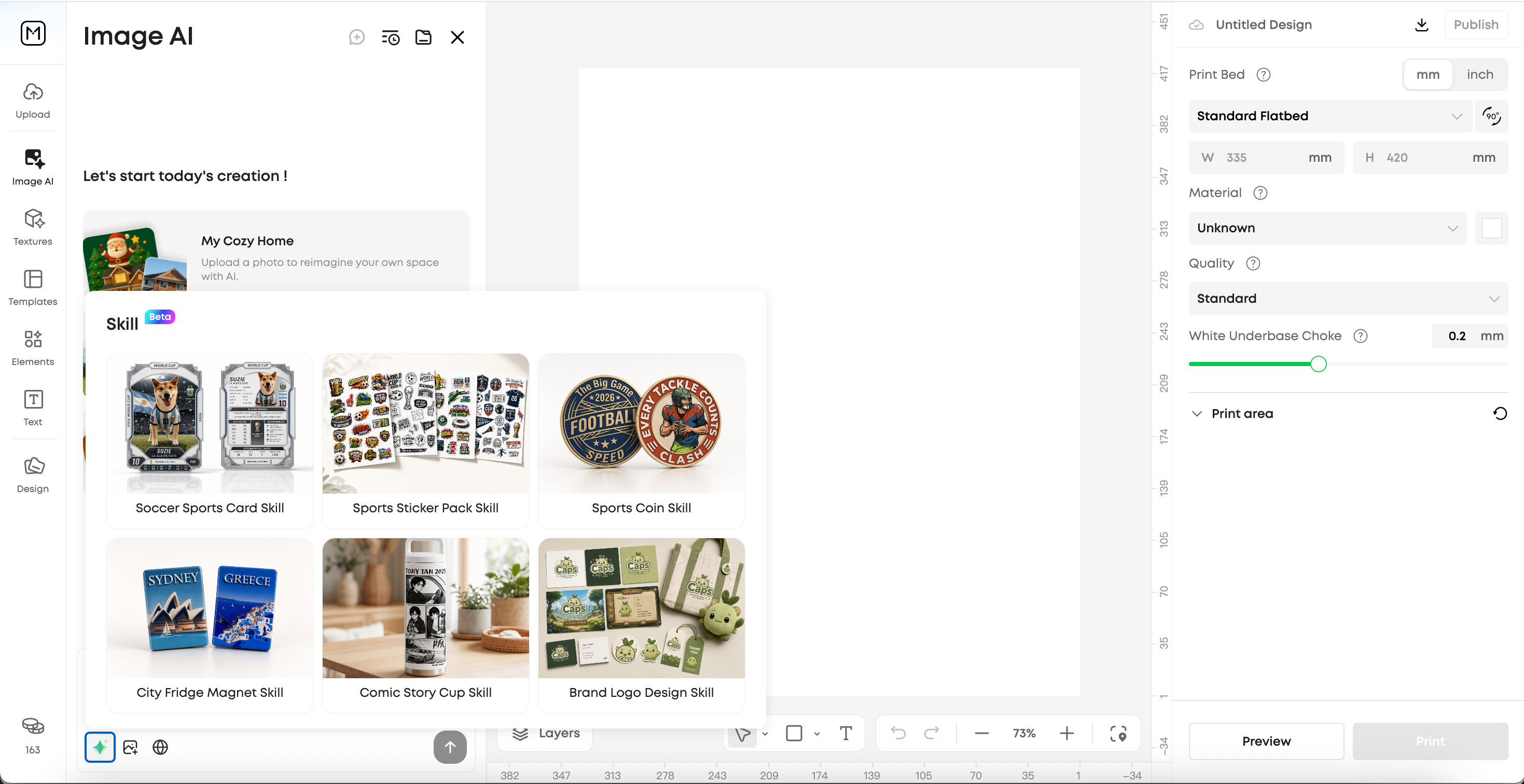The height and width of the screenshot is (784, 1524).
Task: Download the design
Action: click(1422, 25)
